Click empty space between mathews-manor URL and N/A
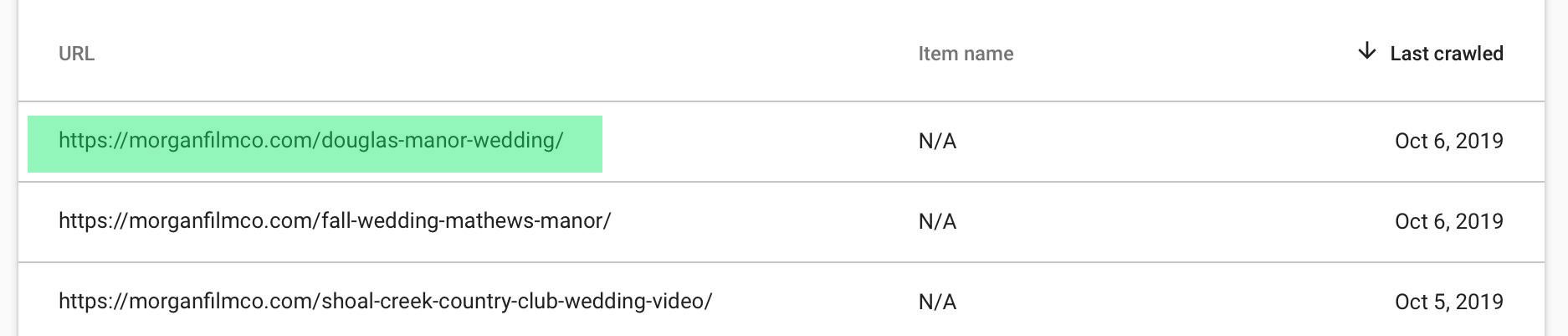This screenshot has height=336, width=1568. [x=765, y=221]
